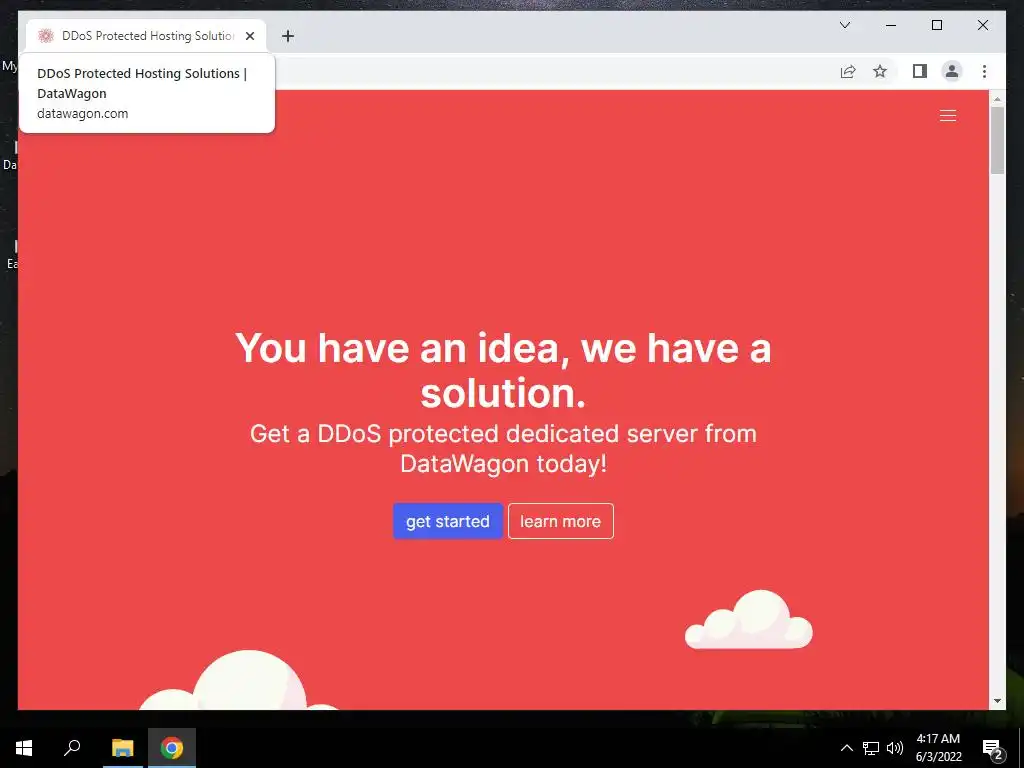Open Windows taskbar search
Image resolution: width=1024 pixels, height=768 pixels.
click(72, 748)
